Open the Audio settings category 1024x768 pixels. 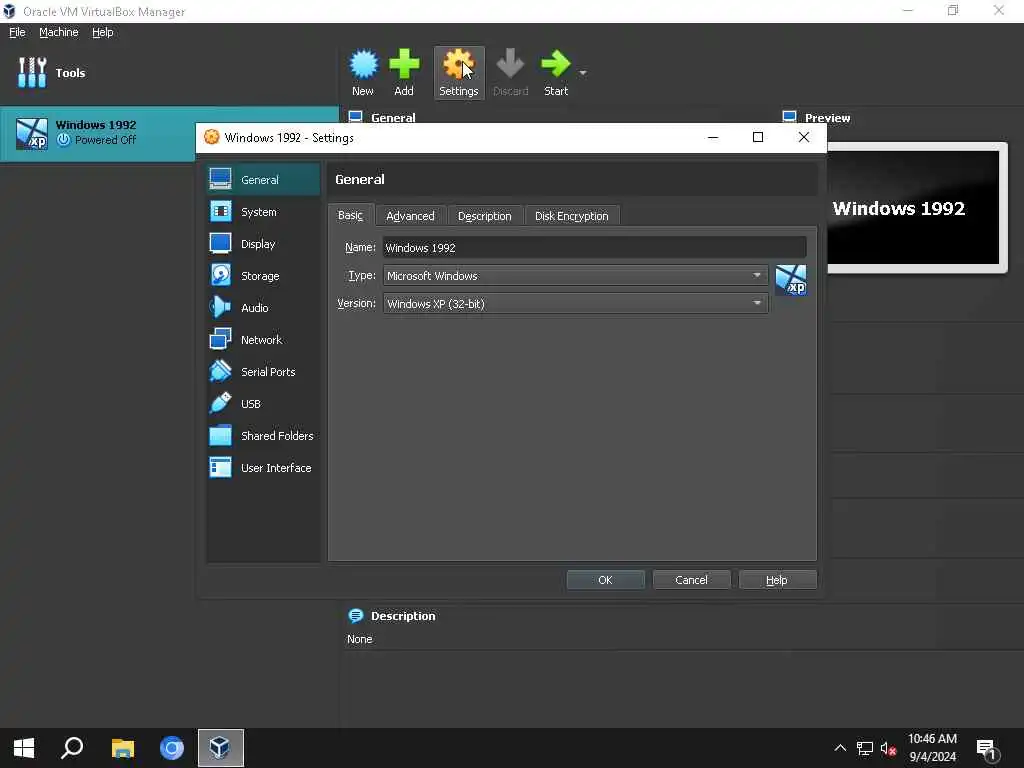pyautogui.click(x=263, y=308)
